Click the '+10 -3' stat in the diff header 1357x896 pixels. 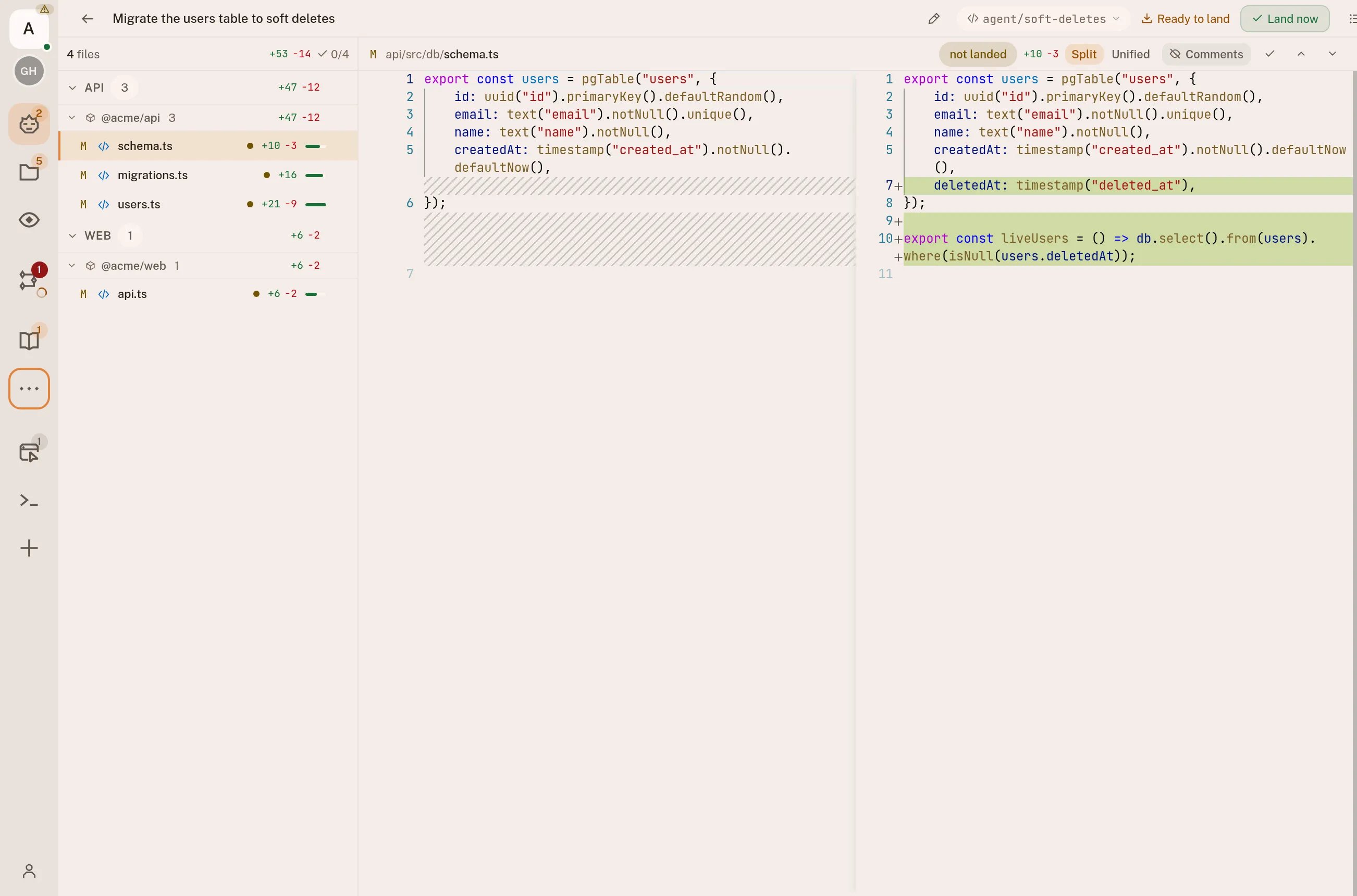(x=1041, y=54)
